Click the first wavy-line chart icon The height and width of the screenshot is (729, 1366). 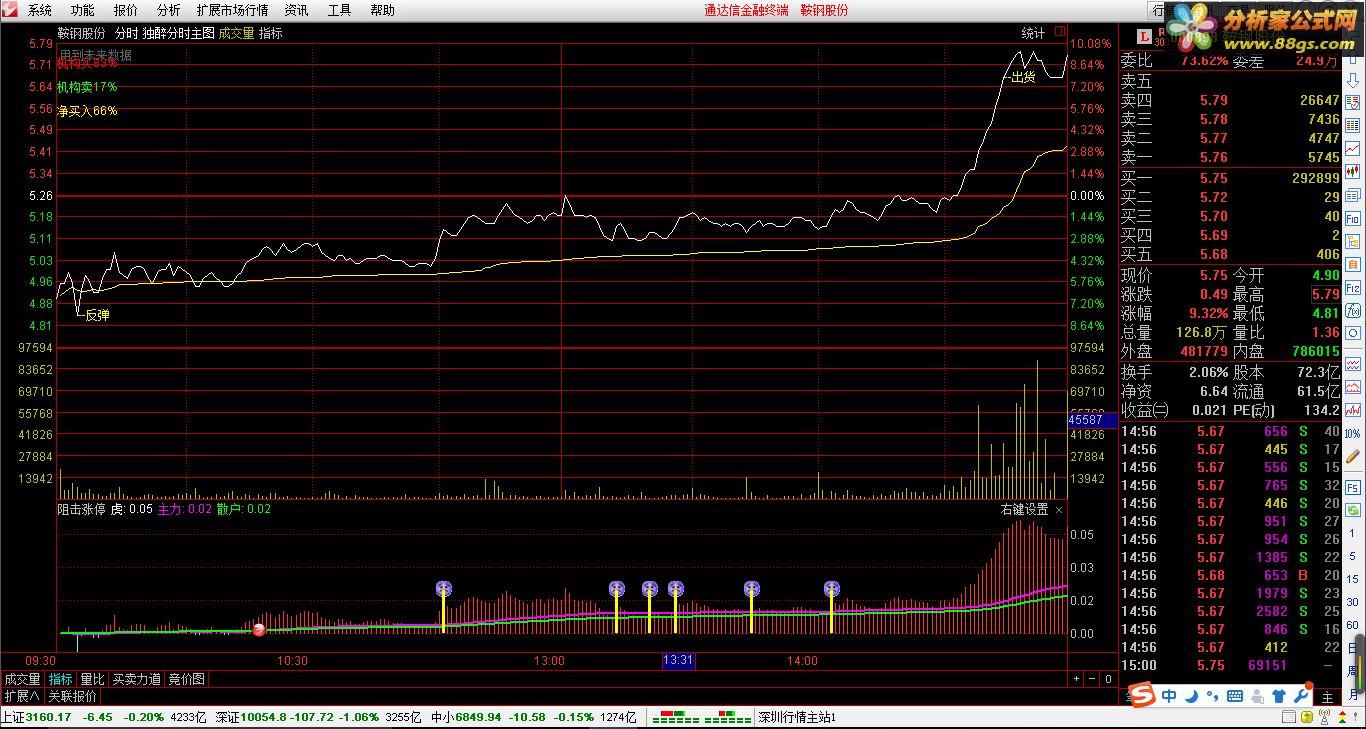point(1353,363)
